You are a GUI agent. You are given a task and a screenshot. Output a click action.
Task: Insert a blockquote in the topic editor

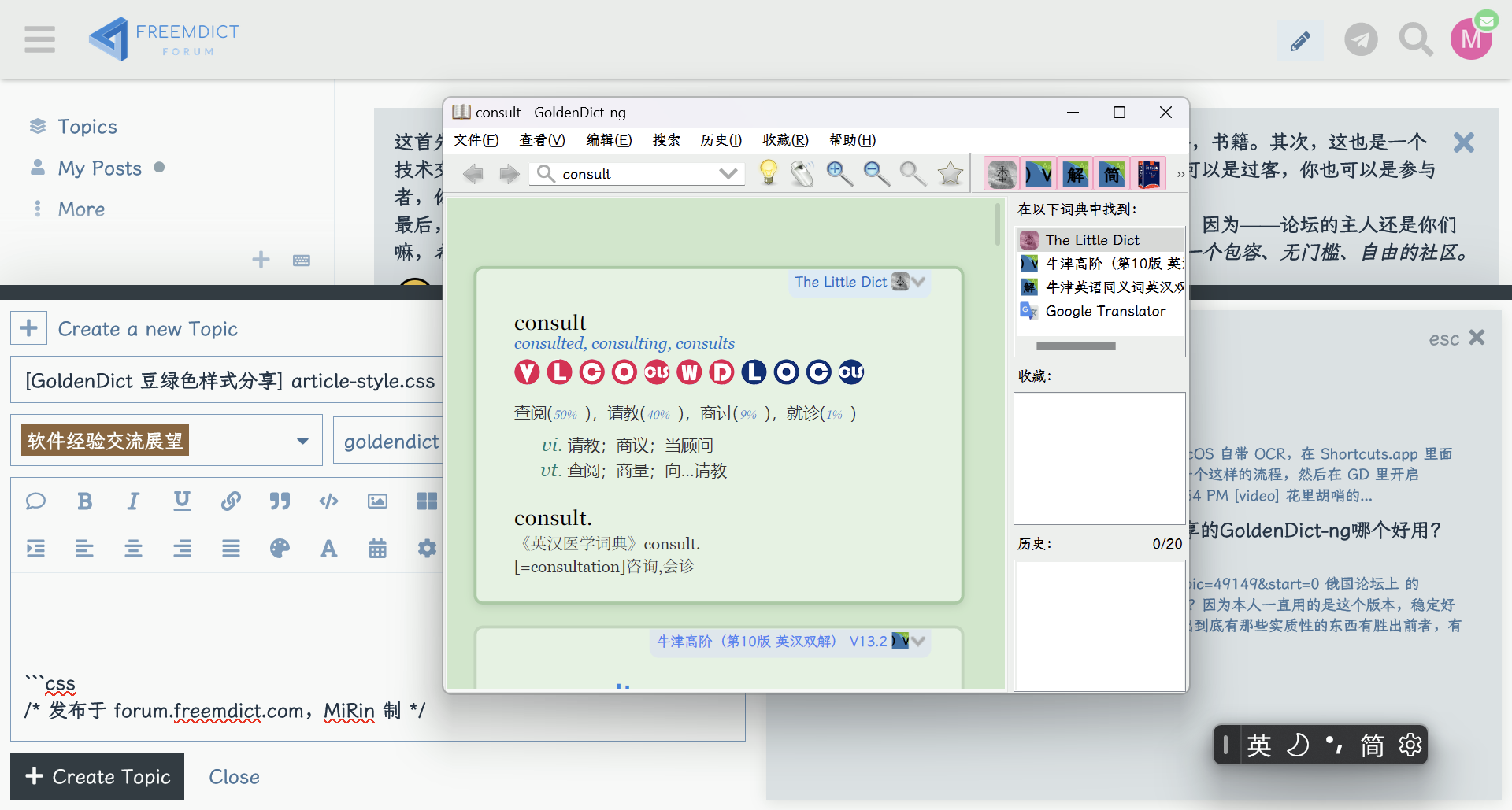click(280, 501)
